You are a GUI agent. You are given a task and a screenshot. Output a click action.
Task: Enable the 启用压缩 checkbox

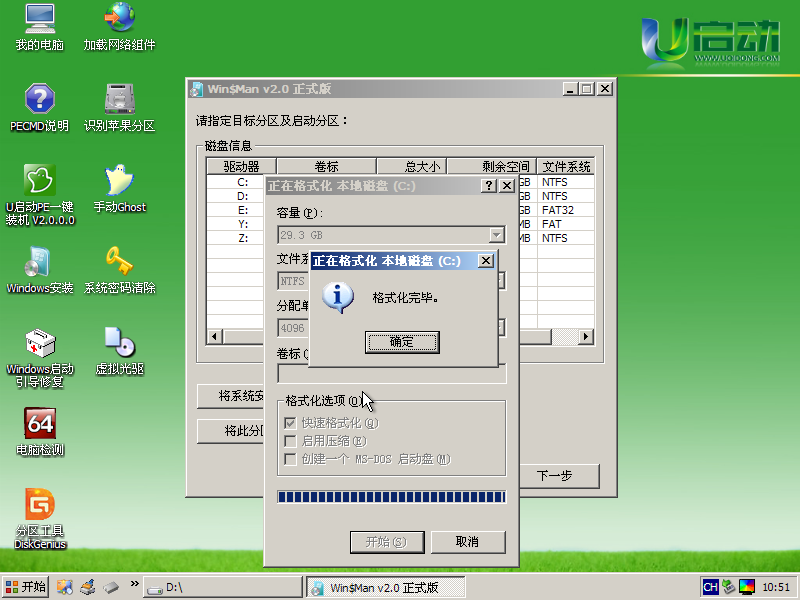pyautogui.click(x=291, y=441)
